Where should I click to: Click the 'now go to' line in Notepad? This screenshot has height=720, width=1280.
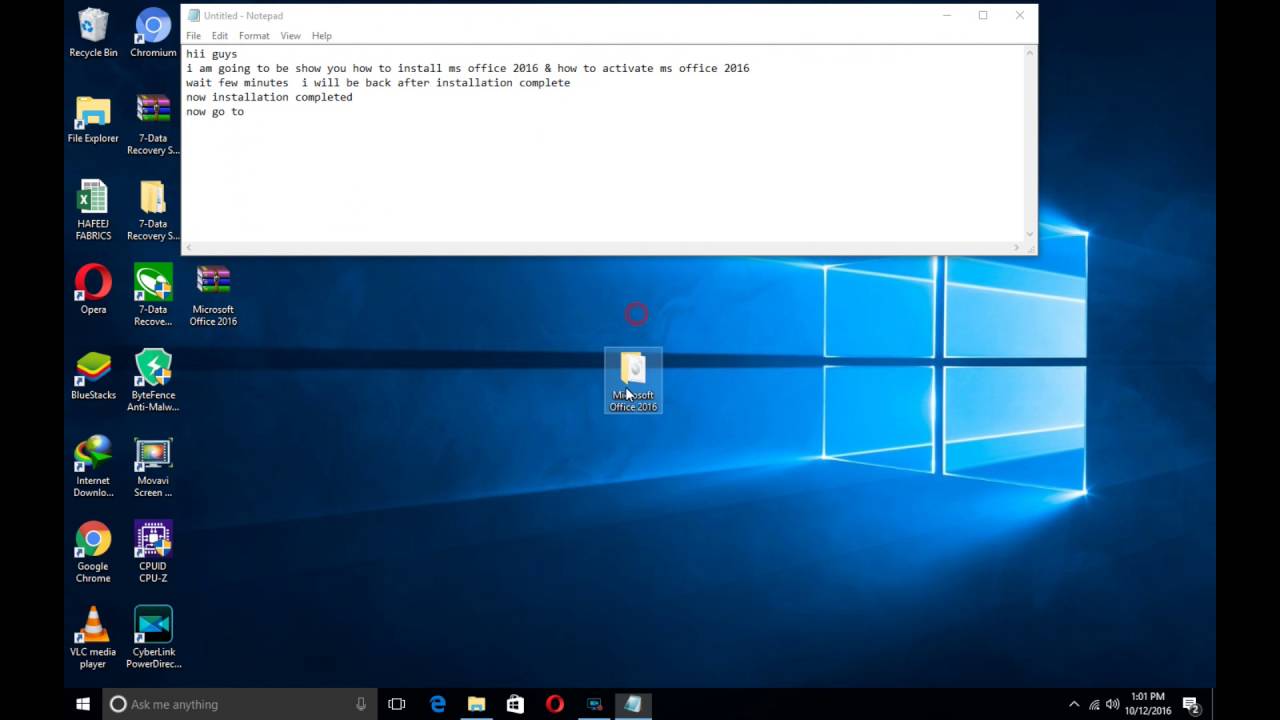[215, 112]
